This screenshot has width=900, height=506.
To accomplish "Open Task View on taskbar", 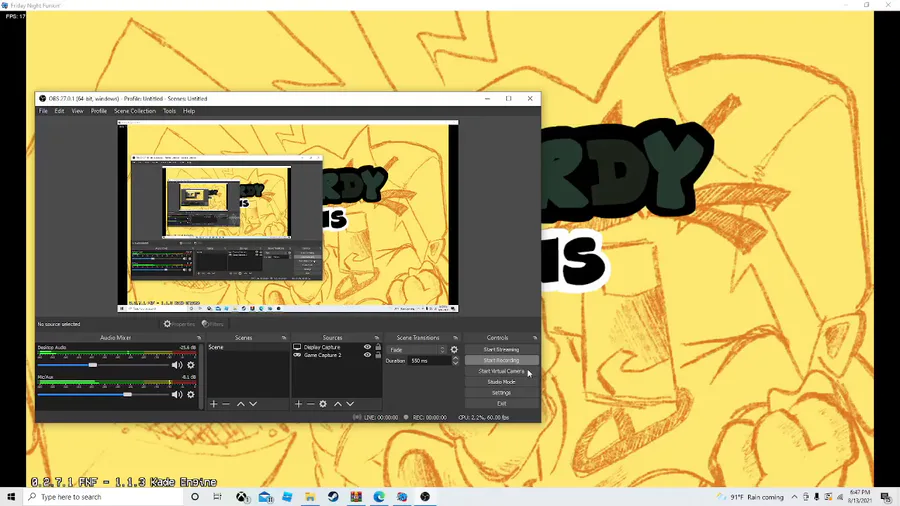I will [217, 497].
